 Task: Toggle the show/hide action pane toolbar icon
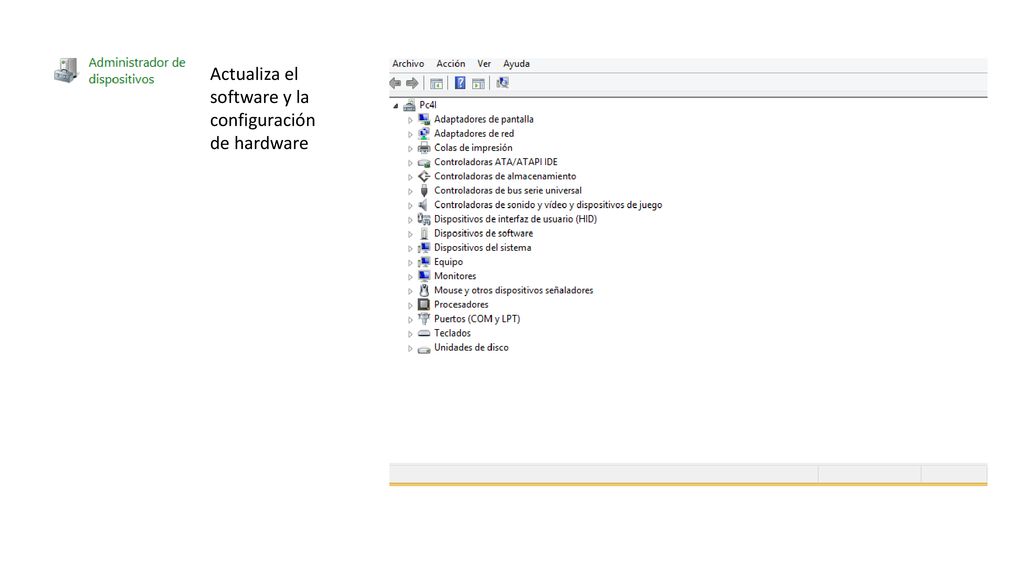[x=478, y=83]
